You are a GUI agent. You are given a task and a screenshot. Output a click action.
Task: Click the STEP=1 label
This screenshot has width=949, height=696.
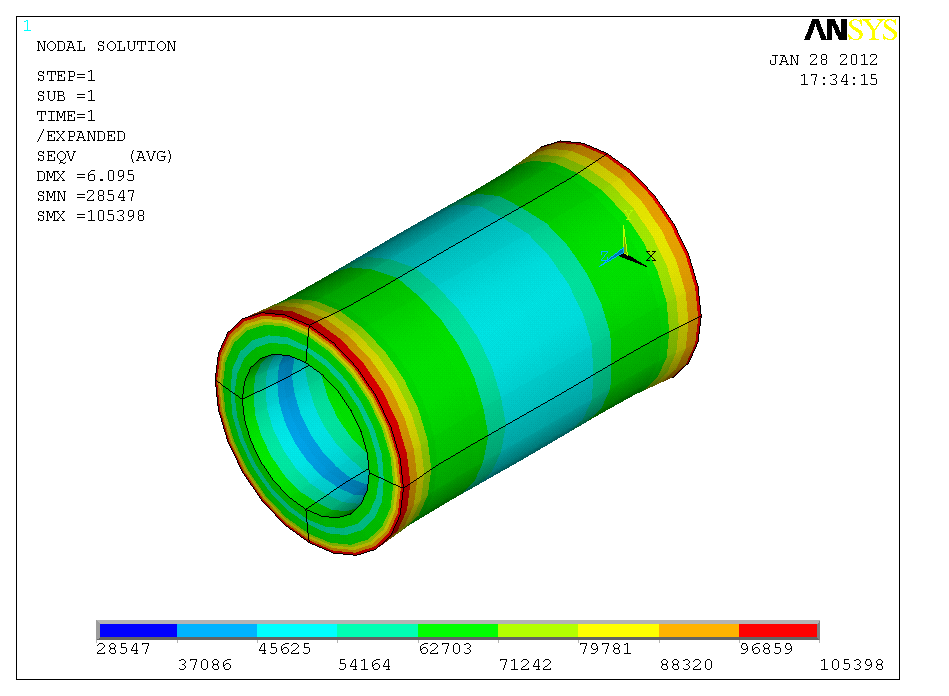point(66,76)
